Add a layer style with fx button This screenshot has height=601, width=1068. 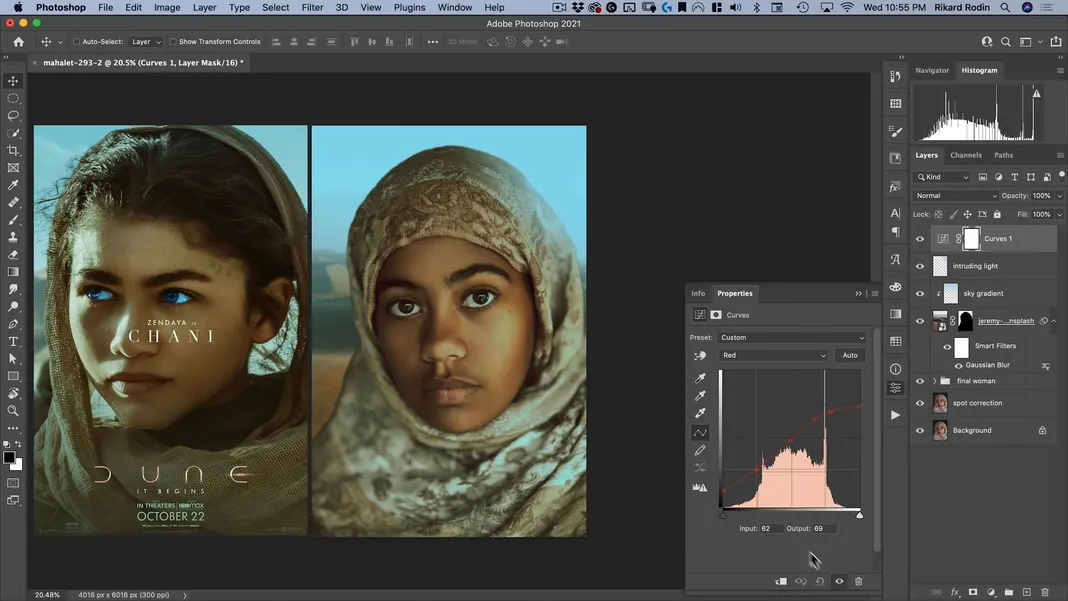coord(955,593)
